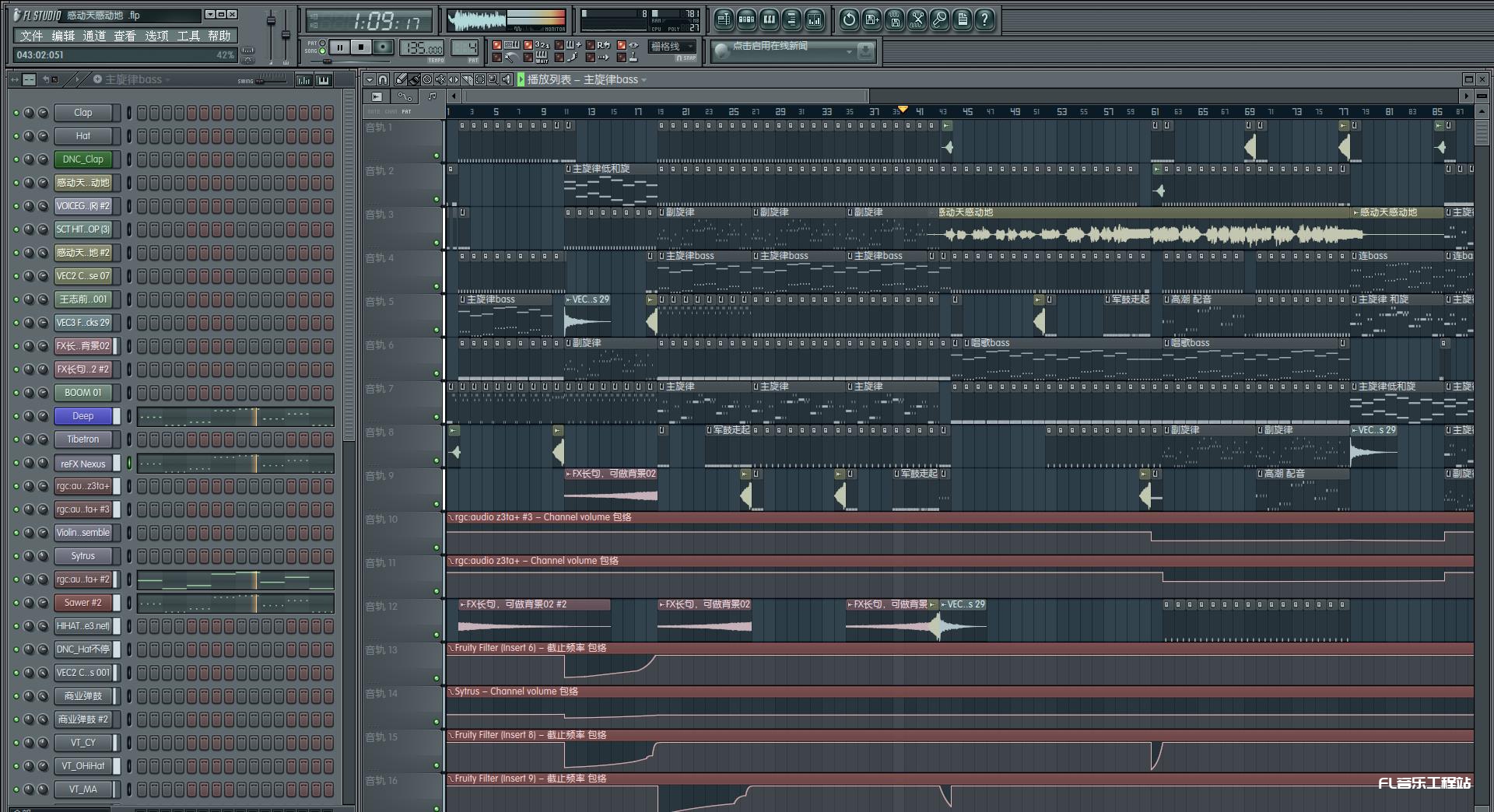Open the main window options dropdown arrow
Viewport: 1494px width, 812px height.
tap(210, 15)
